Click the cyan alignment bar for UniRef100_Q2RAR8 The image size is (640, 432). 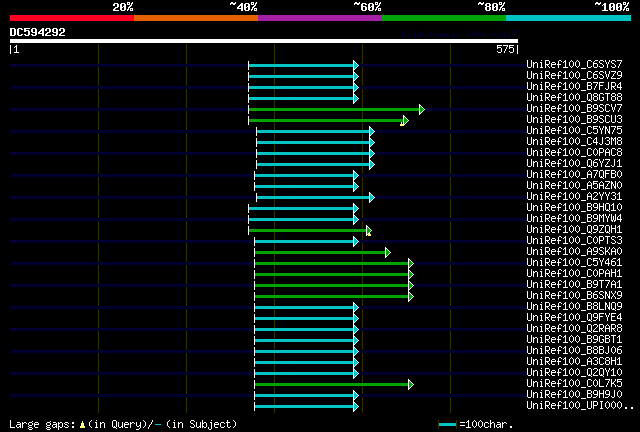coord(304,330)
